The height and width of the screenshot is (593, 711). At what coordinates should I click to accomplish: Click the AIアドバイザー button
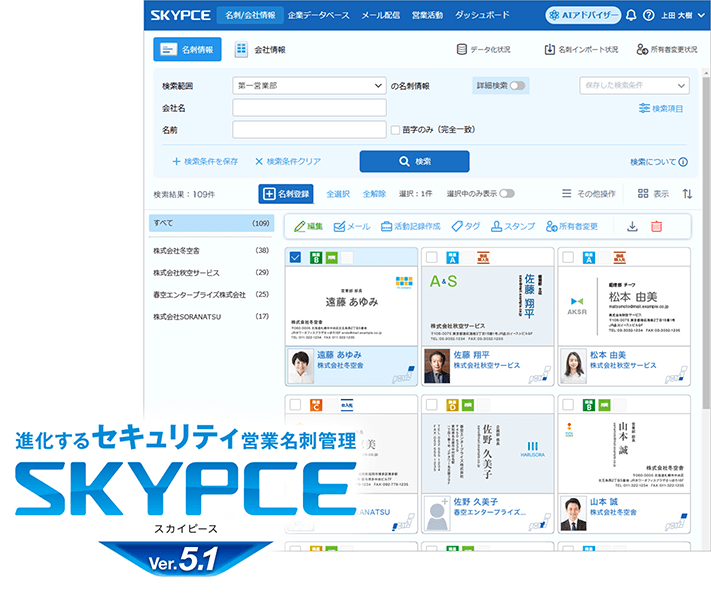583,15
